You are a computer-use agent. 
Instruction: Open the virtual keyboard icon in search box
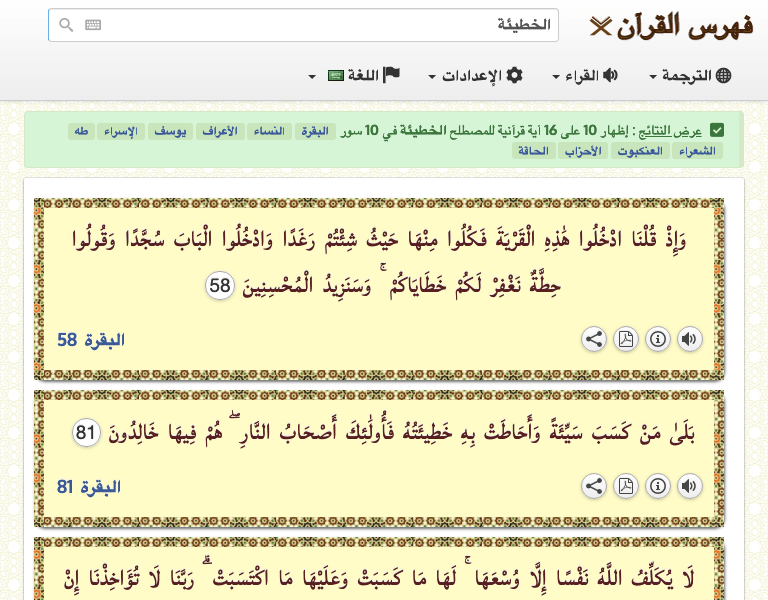pyautogui.click(x=93, y=25)
